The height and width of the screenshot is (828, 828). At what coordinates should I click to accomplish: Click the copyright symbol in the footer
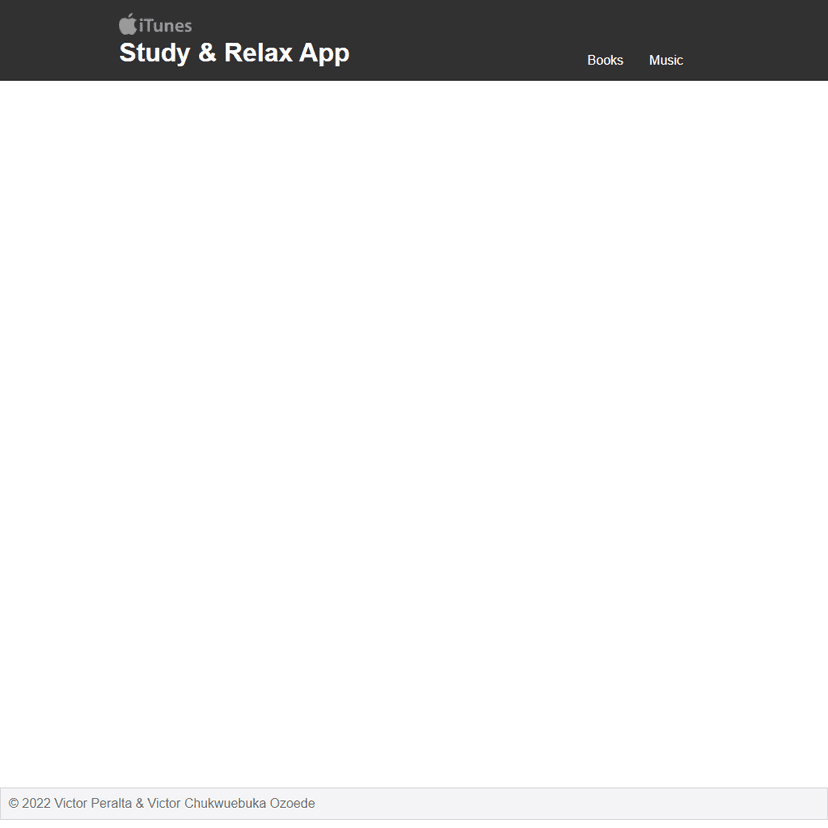(14, 803)
